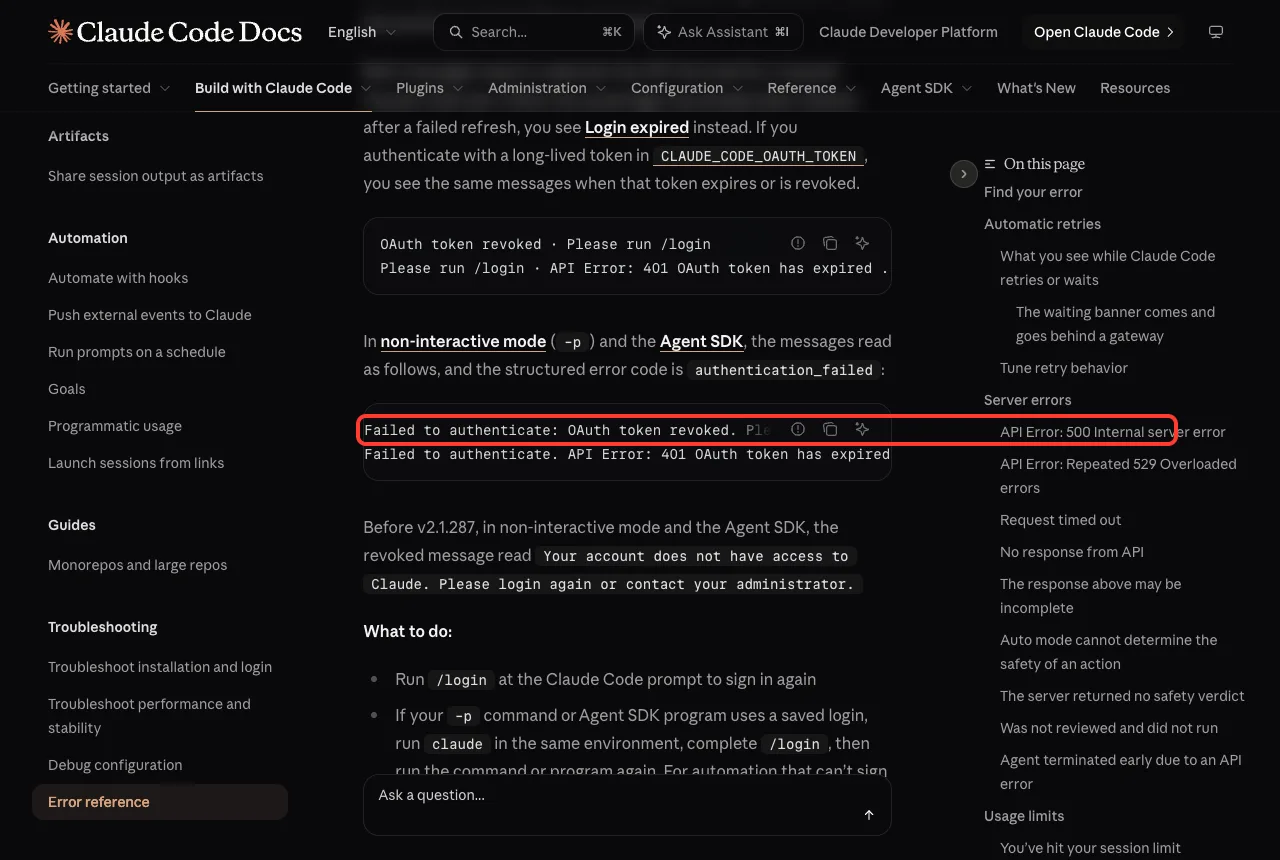Click the sparkle icon on the Failed to authenticate code block
This screenshot has height=860, width=1280.
coord(862,429)
